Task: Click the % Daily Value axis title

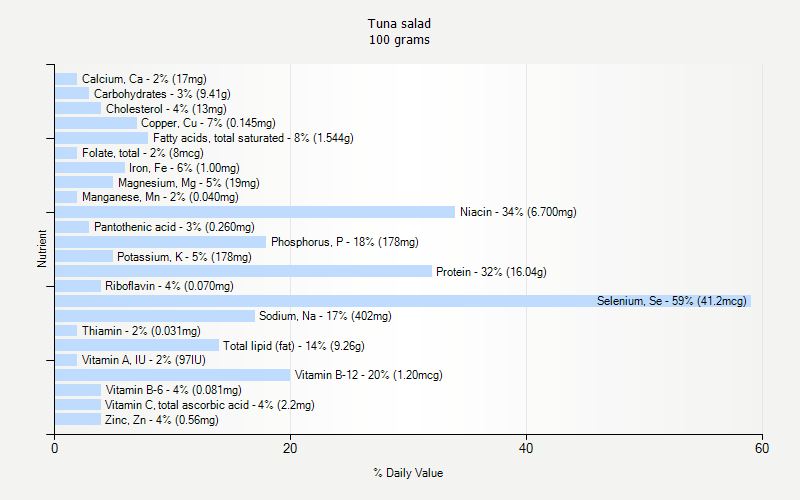Action: tap(408, 473)
